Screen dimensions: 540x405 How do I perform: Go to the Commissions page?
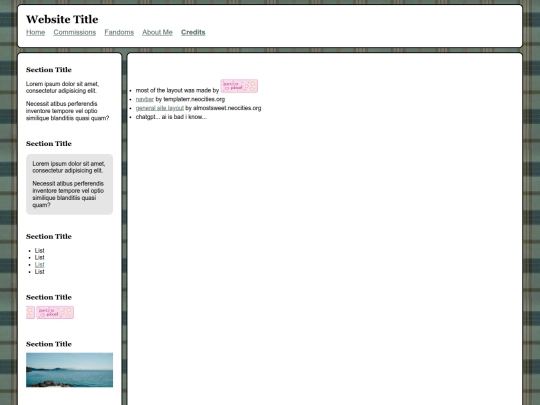coord(75,32)
